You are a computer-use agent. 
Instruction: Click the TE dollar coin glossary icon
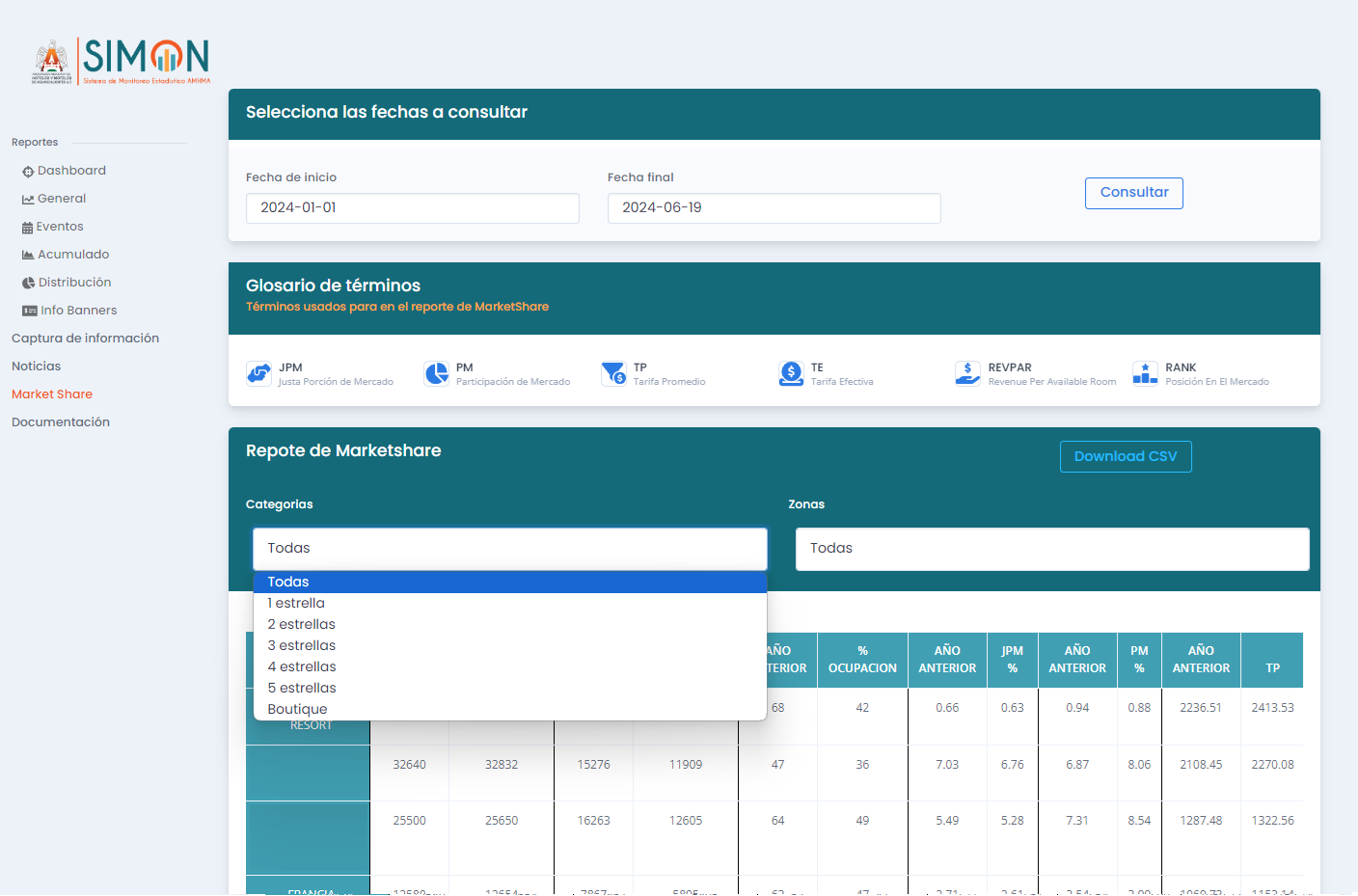(791, 373)
